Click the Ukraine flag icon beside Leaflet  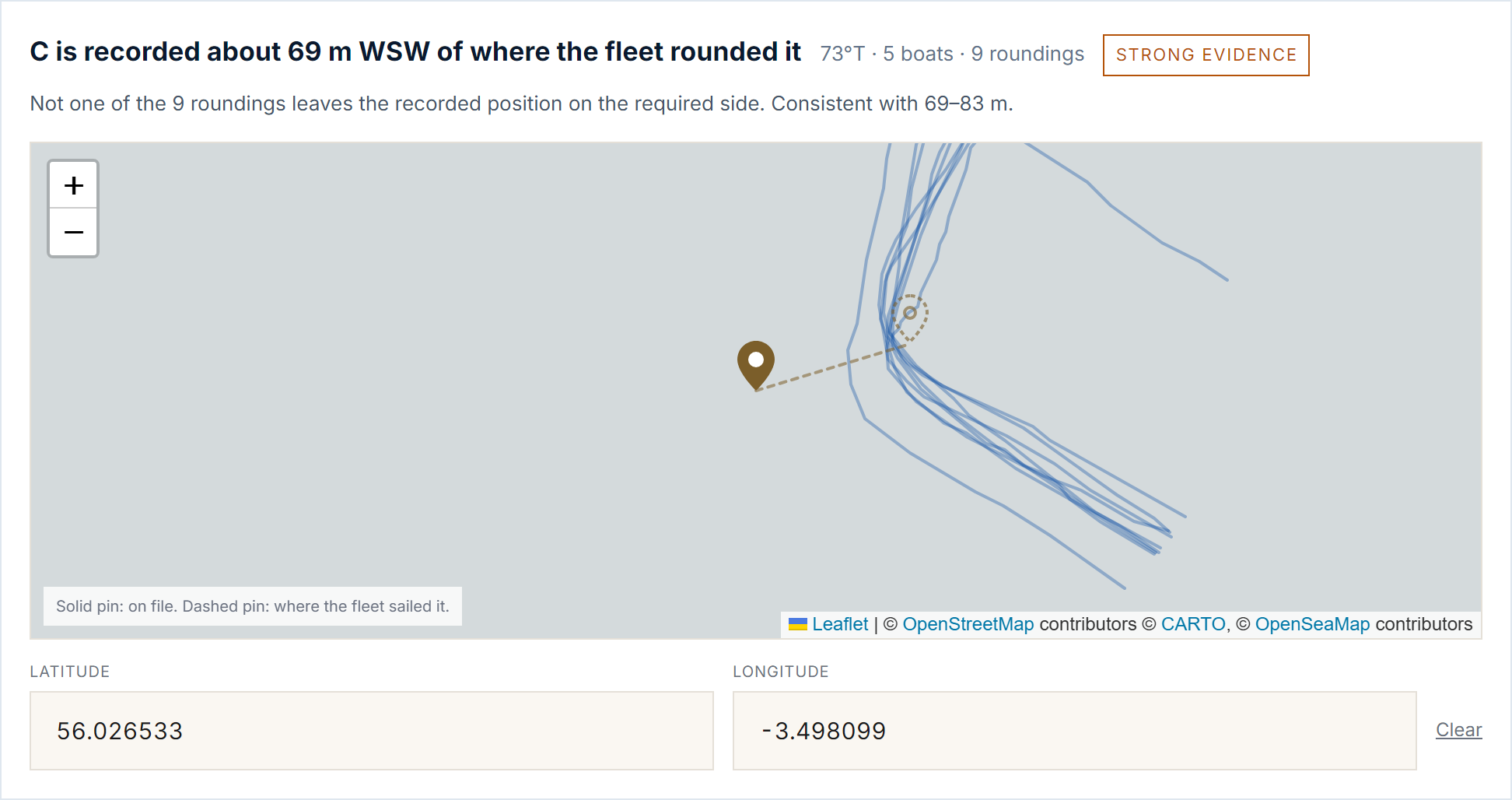798,624
